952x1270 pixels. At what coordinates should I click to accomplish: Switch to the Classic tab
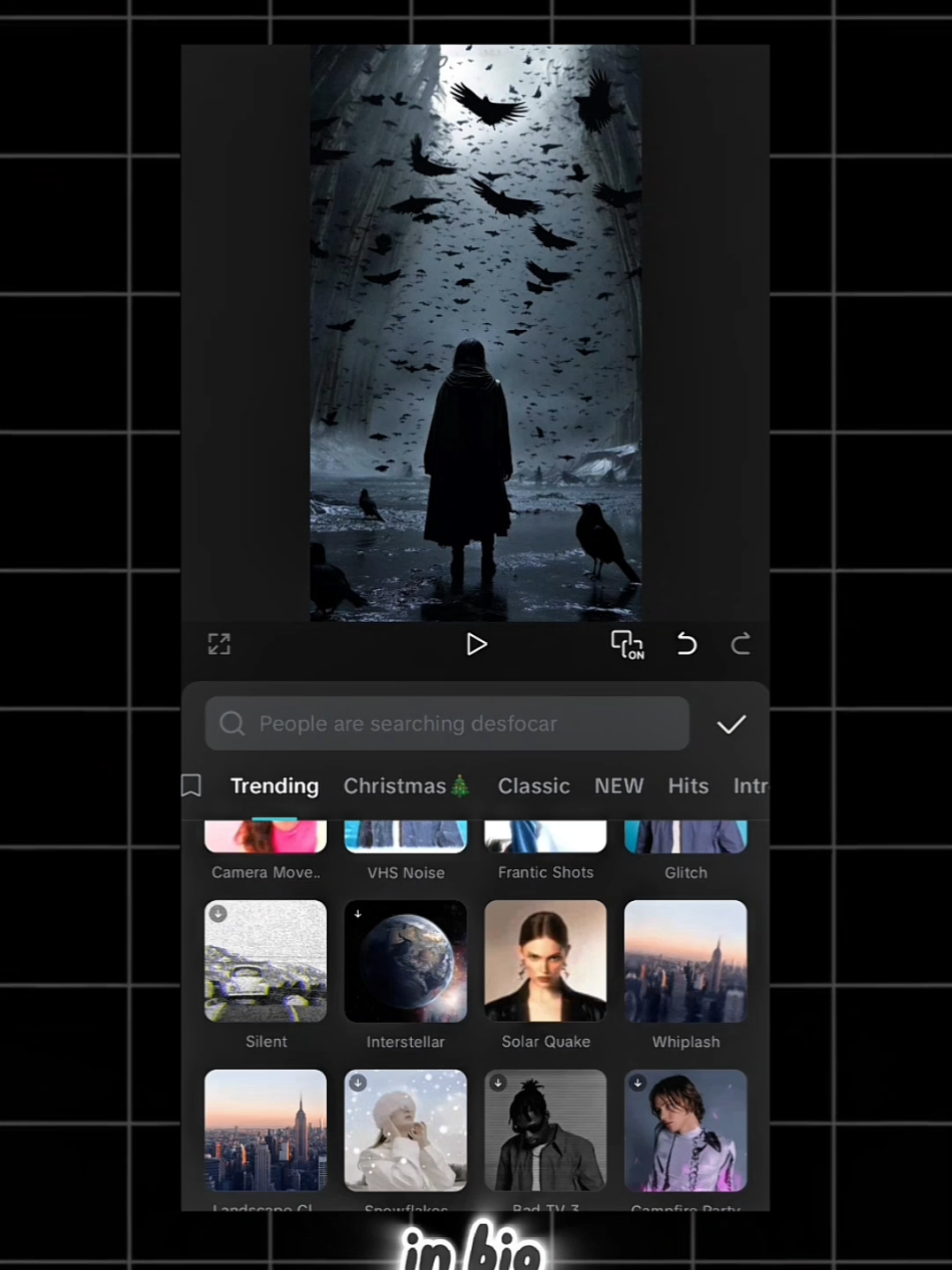click(x=533, y=786)
